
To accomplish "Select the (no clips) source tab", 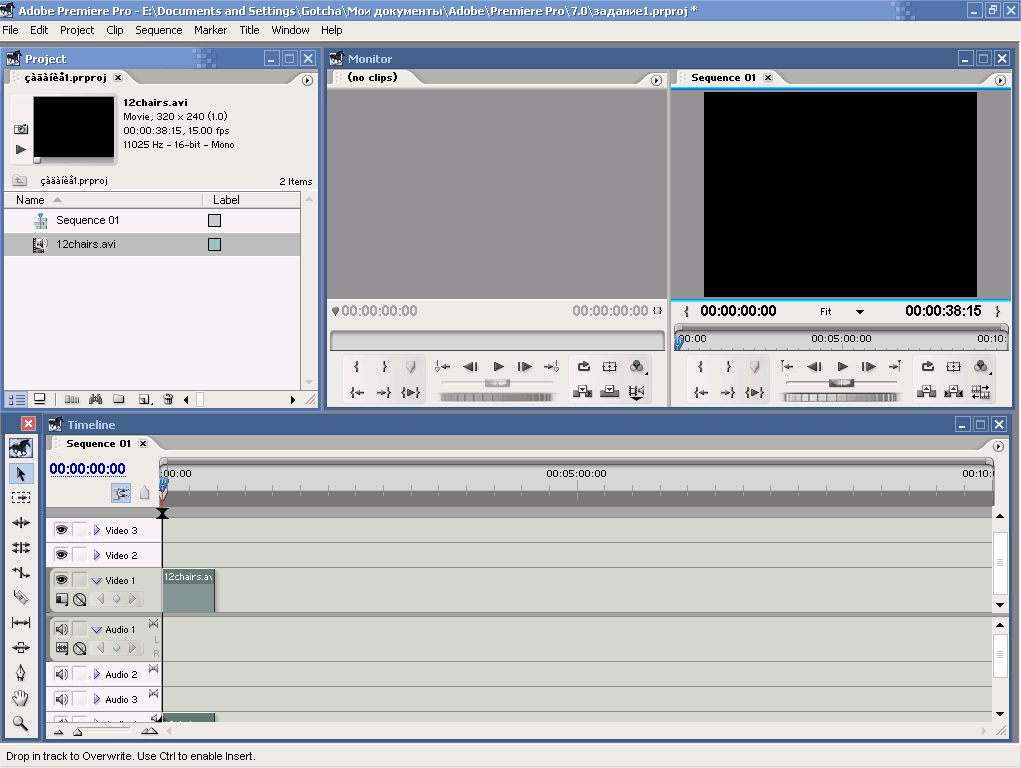I will [x=372, y=78].
